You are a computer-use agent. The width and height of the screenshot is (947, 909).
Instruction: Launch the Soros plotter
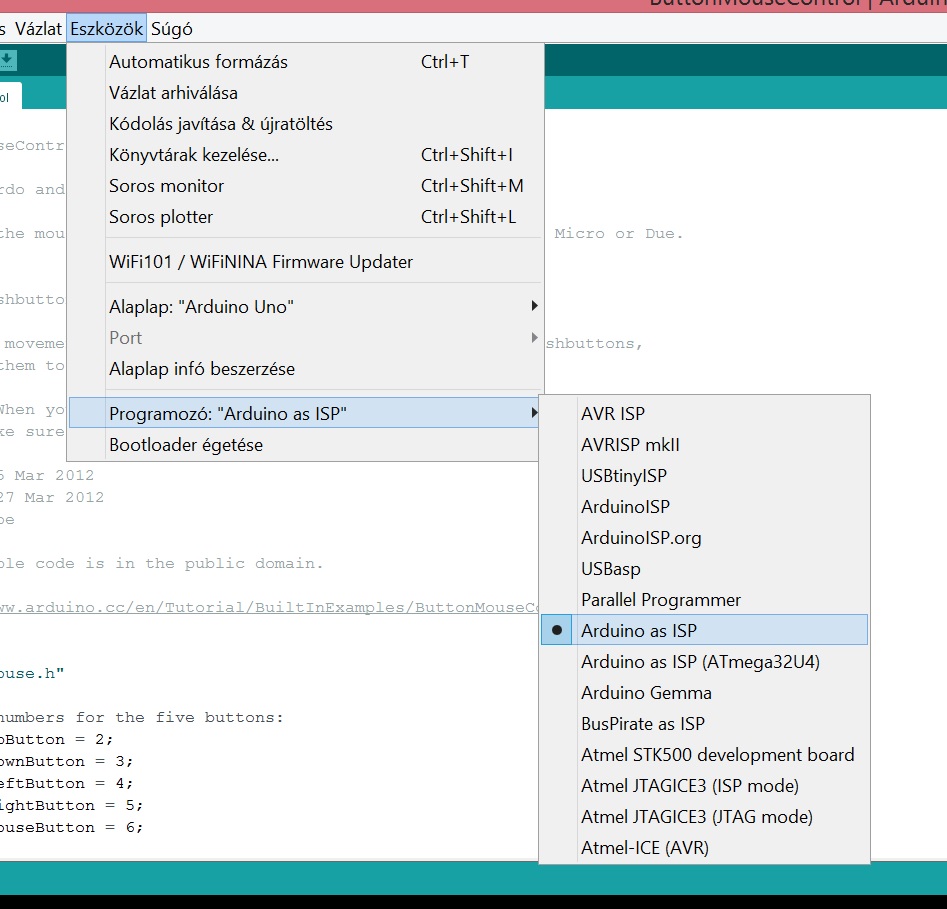coord(305,217)
